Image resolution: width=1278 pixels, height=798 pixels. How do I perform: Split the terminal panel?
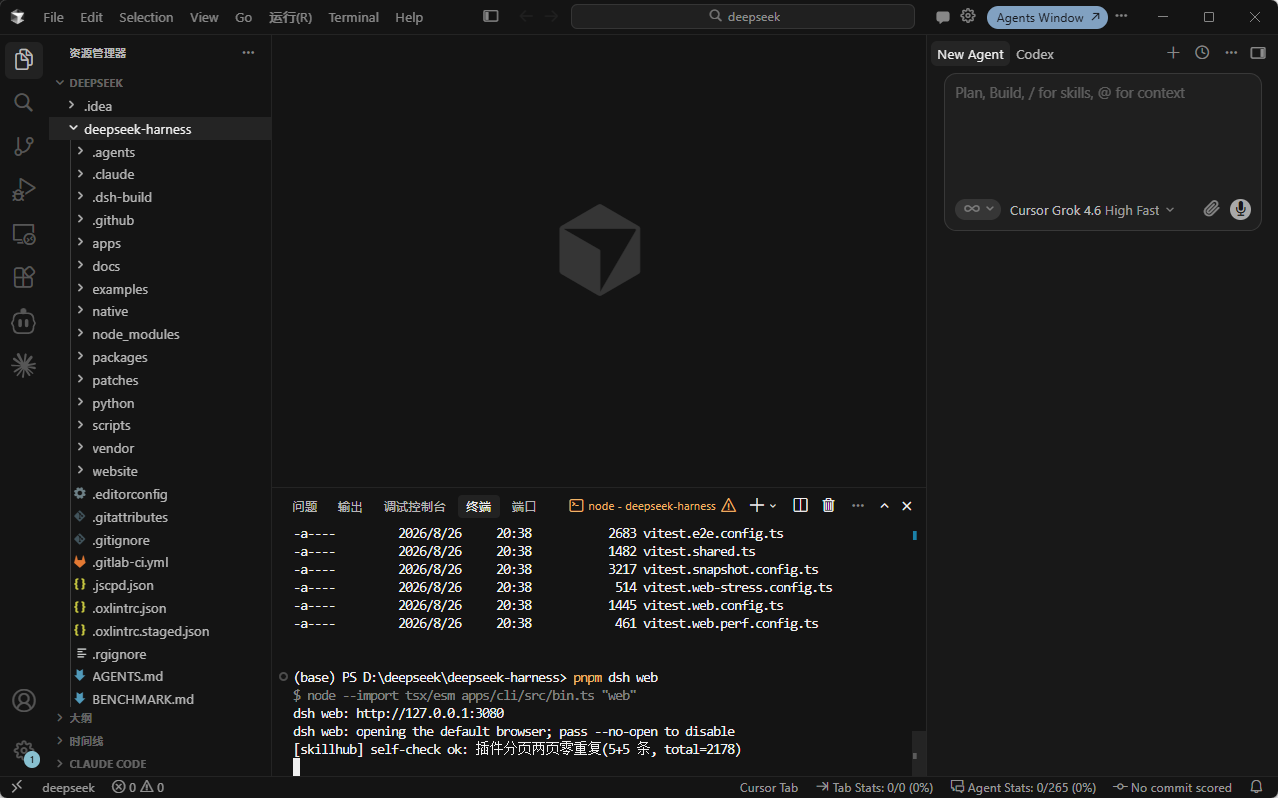(800, 505)
